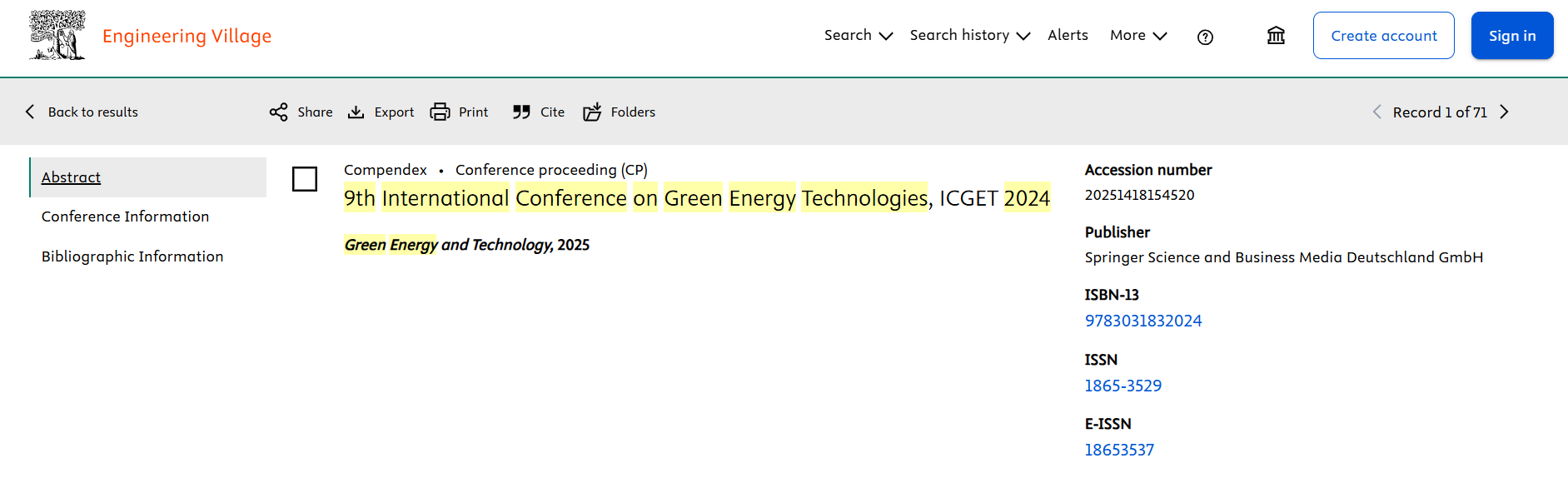Expand the Search dropdown menu
1568x478 pixels.
click(858, 35)
